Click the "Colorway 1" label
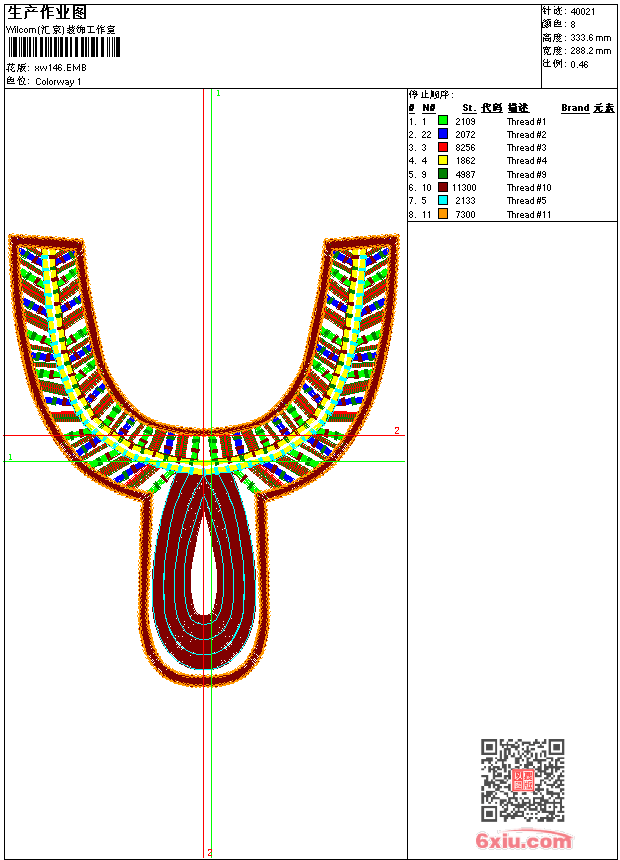This screenshot has width=620, height=860. pyautogui.click(x=58, y=82)
